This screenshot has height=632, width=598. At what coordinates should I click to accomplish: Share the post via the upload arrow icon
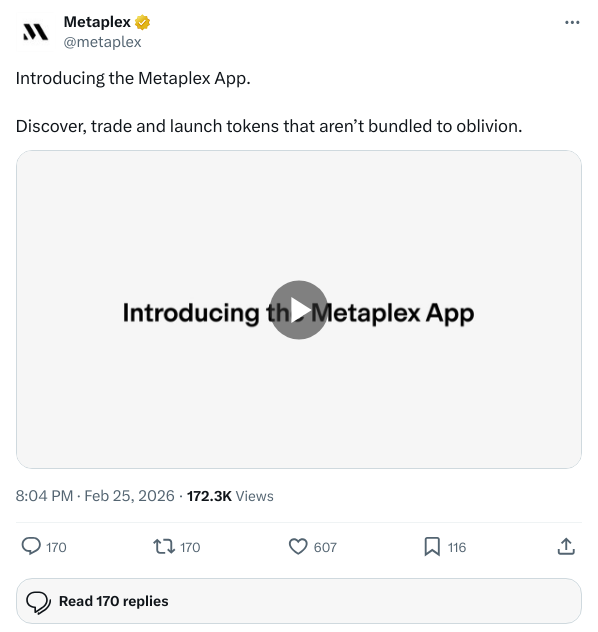tap(566, 547)
